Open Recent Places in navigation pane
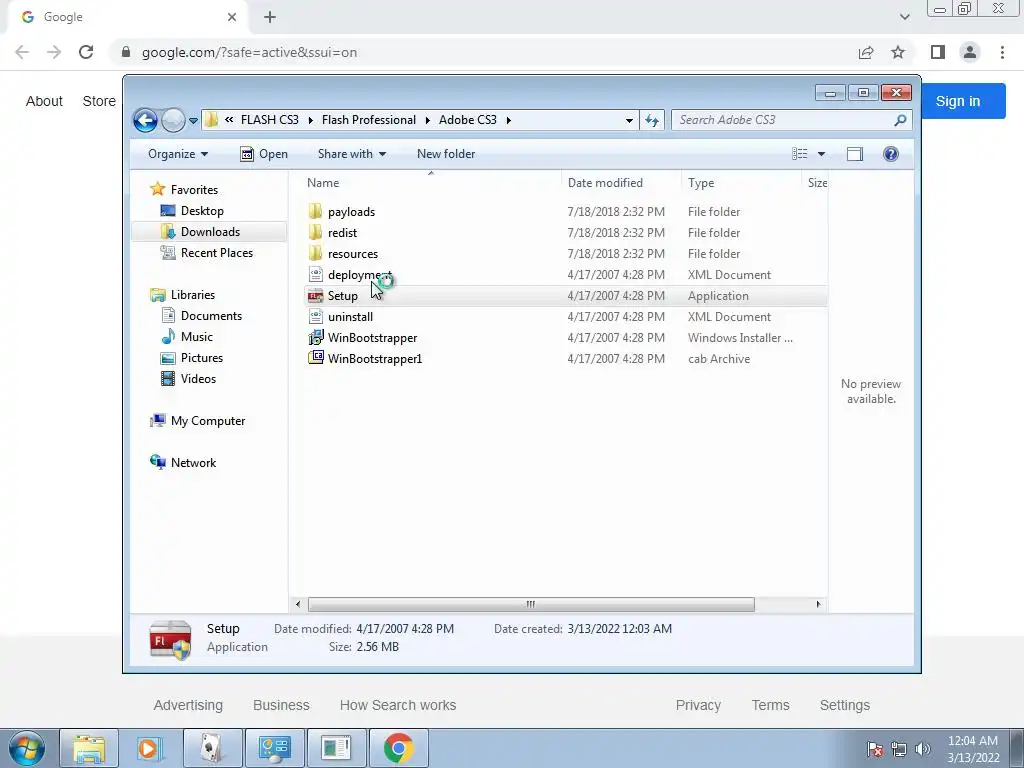This screenshot has width=1024, height=768. [x=217, y=253]
